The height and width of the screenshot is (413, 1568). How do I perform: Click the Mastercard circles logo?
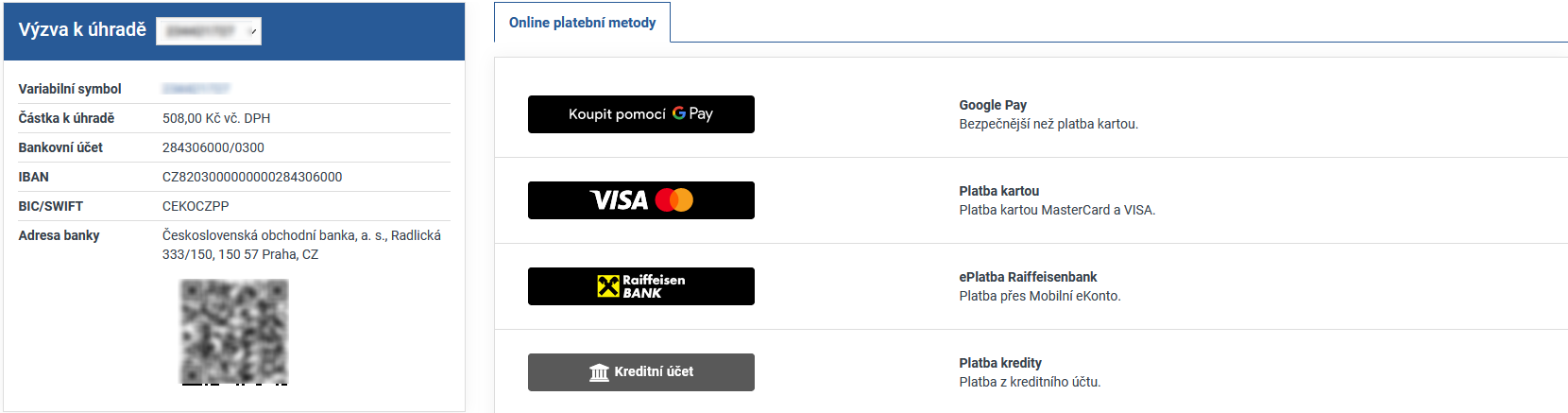[x=674, y=200]
